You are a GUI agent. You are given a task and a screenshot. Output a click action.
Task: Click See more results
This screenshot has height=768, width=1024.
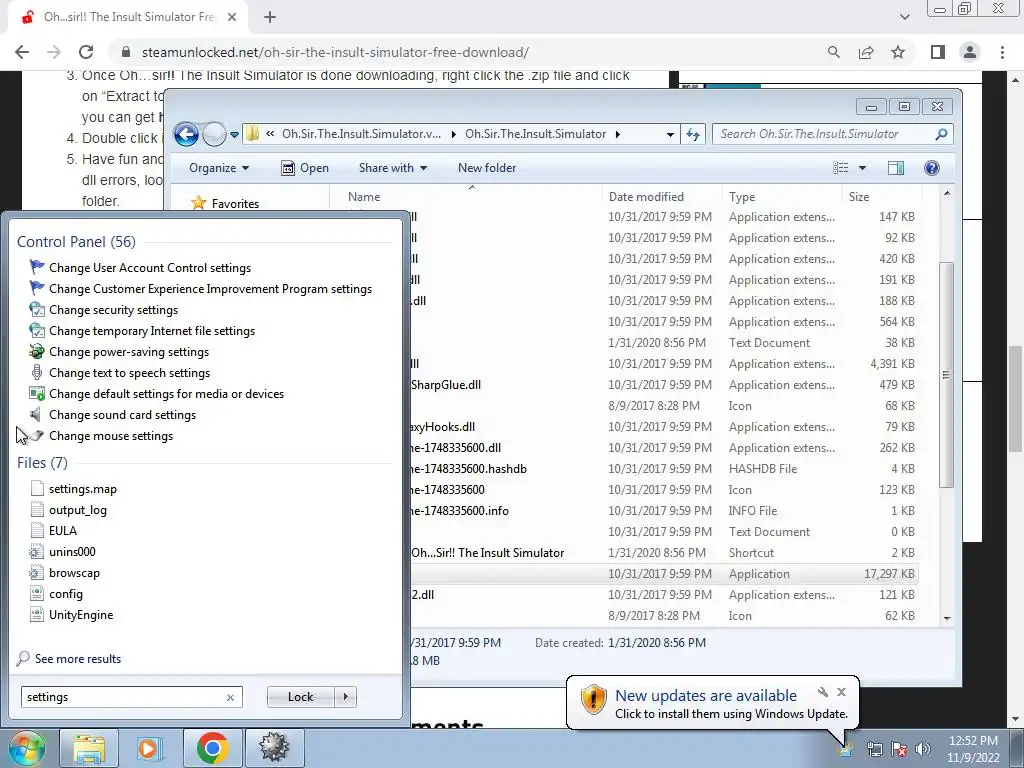tap(78, 659)
